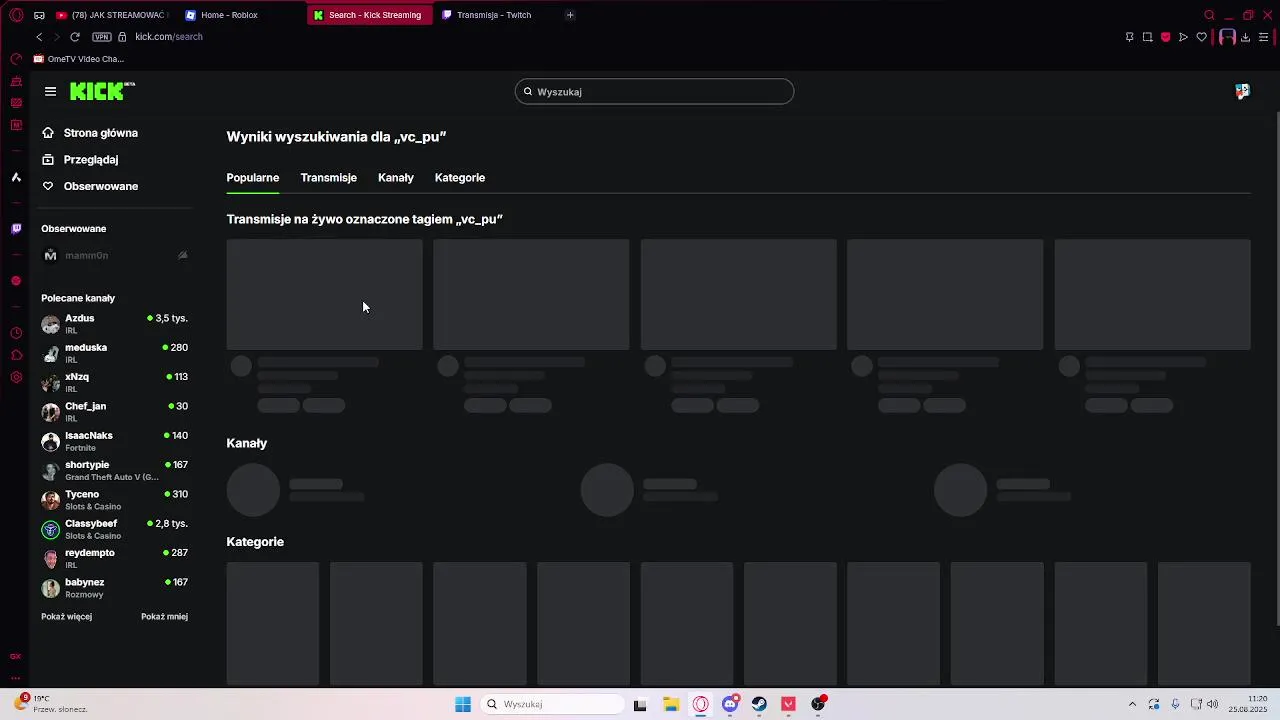The image size is (1280, 720).
Task: Open the Kick hamburger menu
Action: pyautogui.click(x=50, y=91)
